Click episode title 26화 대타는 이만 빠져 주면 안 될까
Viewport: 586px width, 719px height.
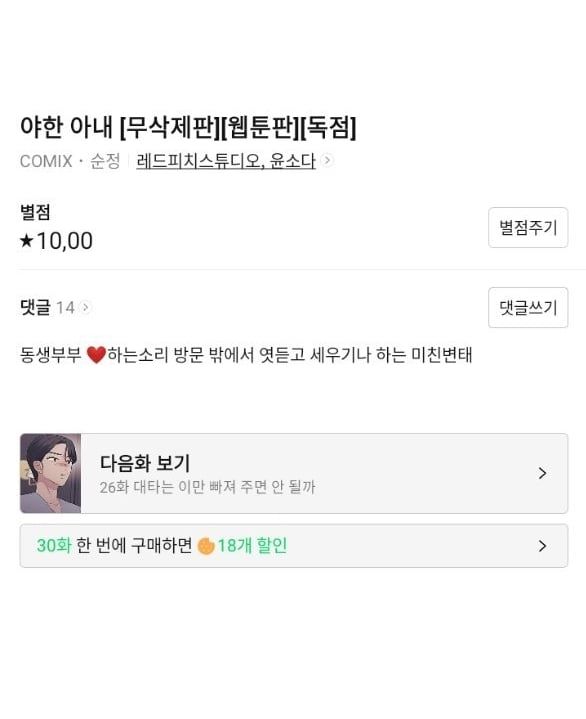pos(207,487)
